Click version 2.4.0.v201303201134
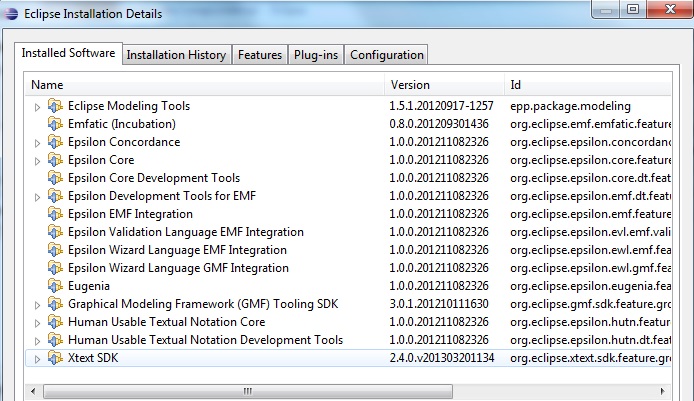 (x=442, y=358)
